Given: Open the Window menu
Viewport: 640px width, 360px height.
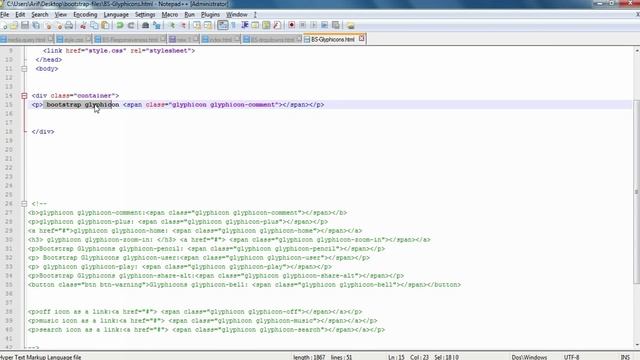Looking at the screenshot, I should [x=237, y=15].
